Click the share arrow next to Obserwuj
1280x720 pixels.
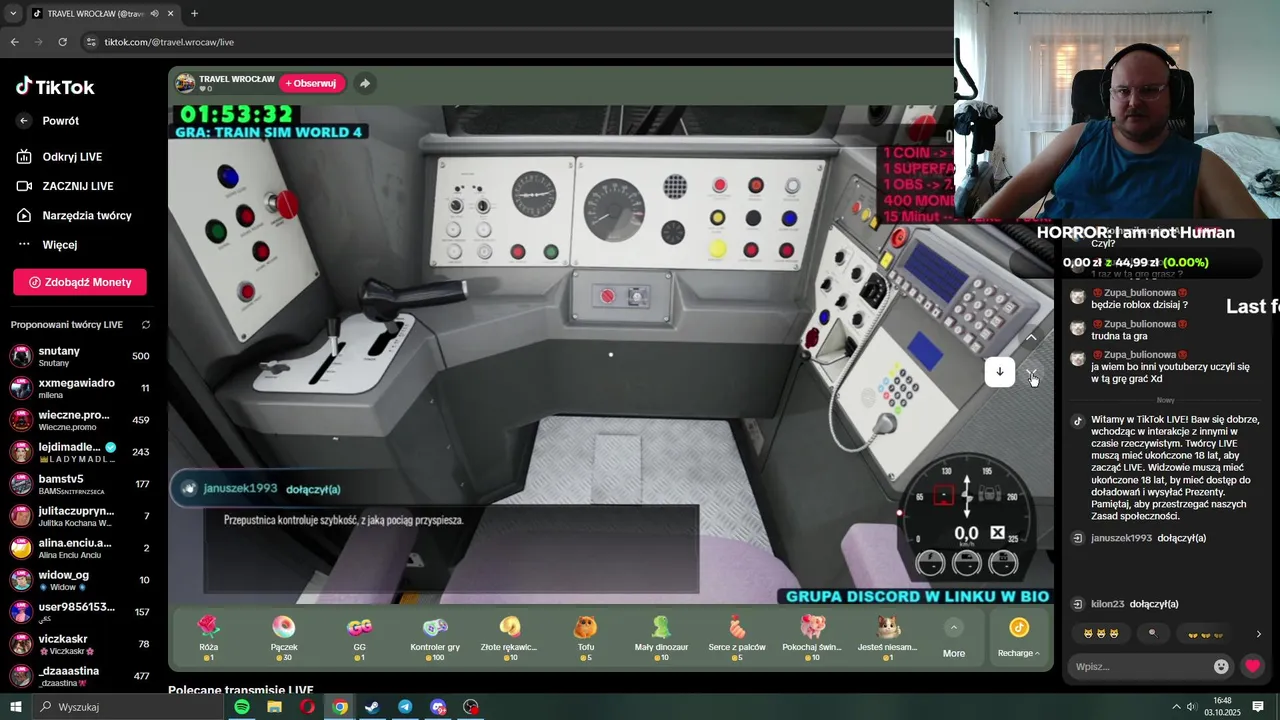pos(365,83)
